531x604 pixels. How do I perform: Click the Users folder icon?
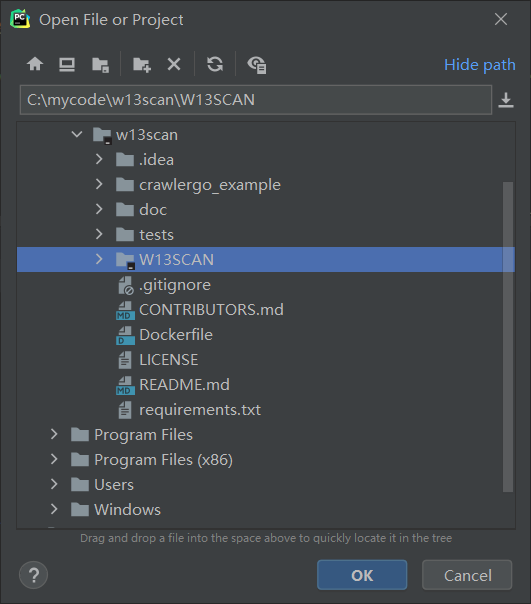click(x=80, y=485)
